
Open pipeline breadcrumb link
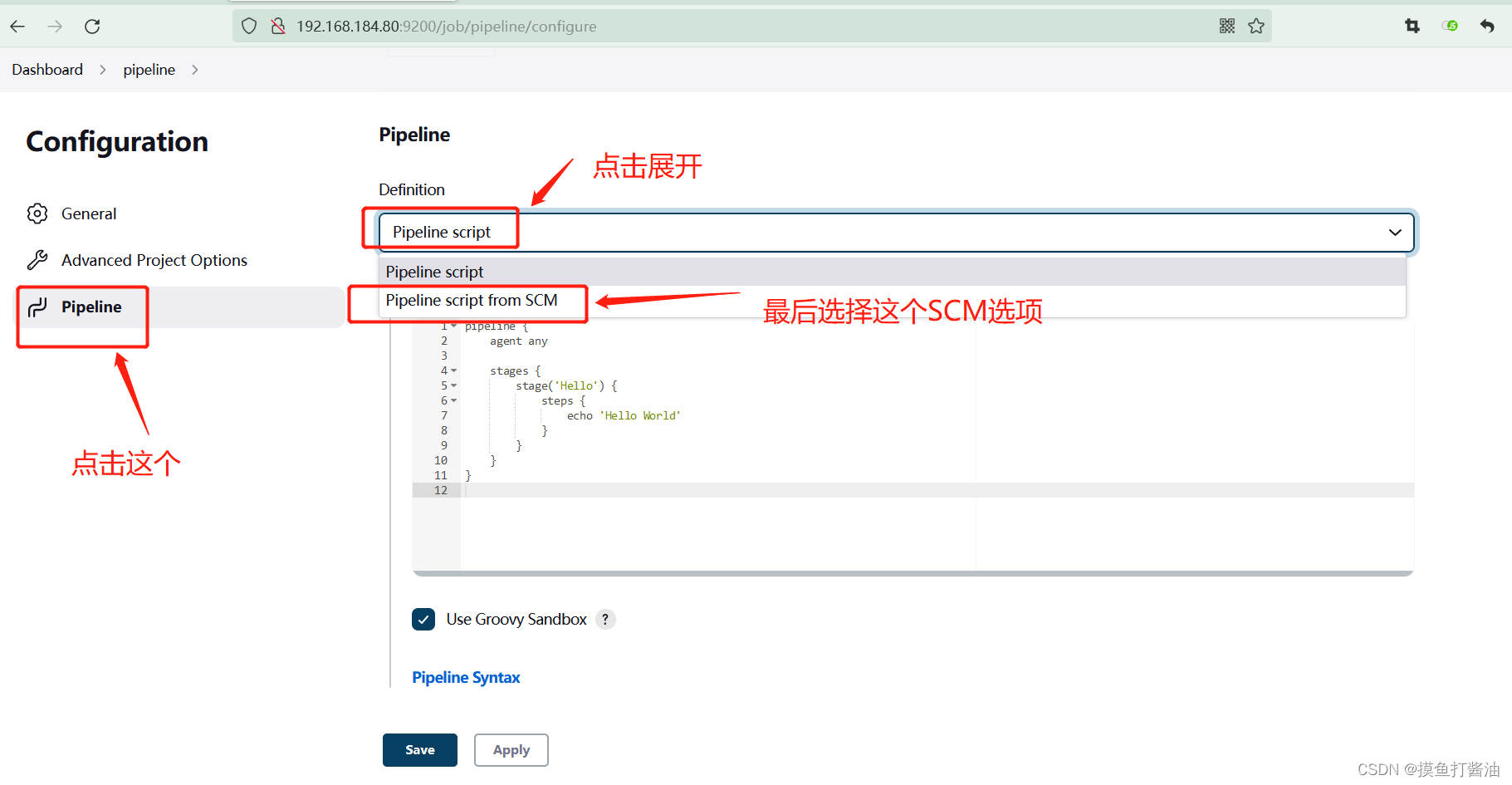(x=149, y=70)
